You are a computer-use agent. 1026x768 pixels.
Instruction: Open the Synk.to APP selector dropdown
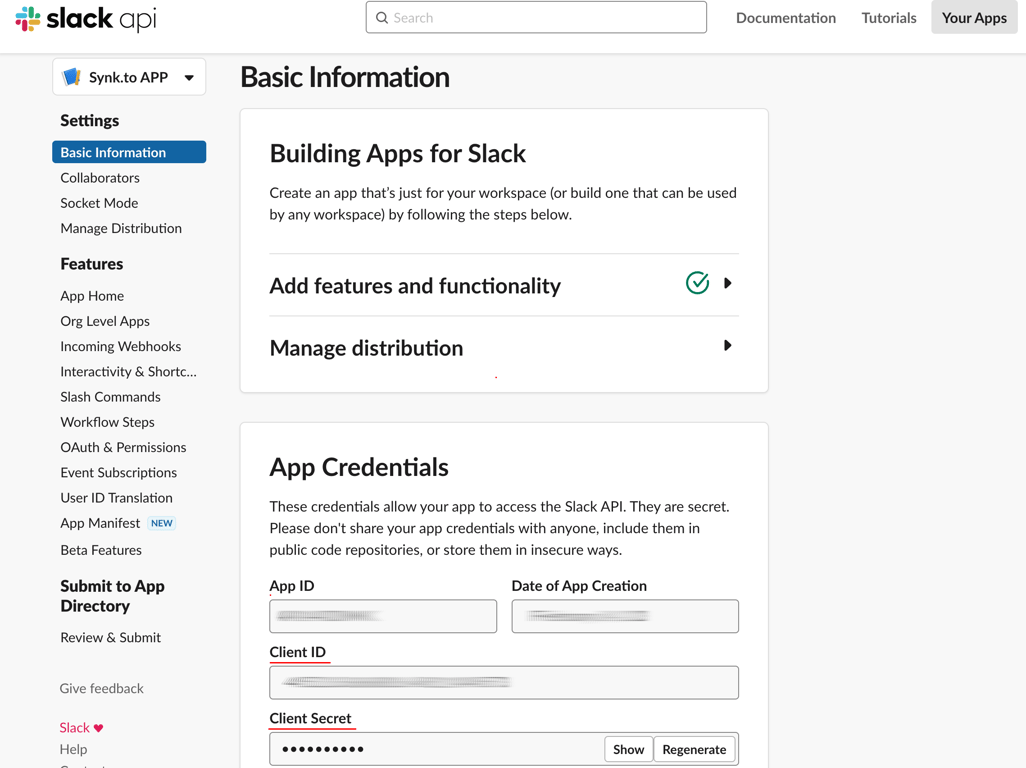tap(189, 77)
